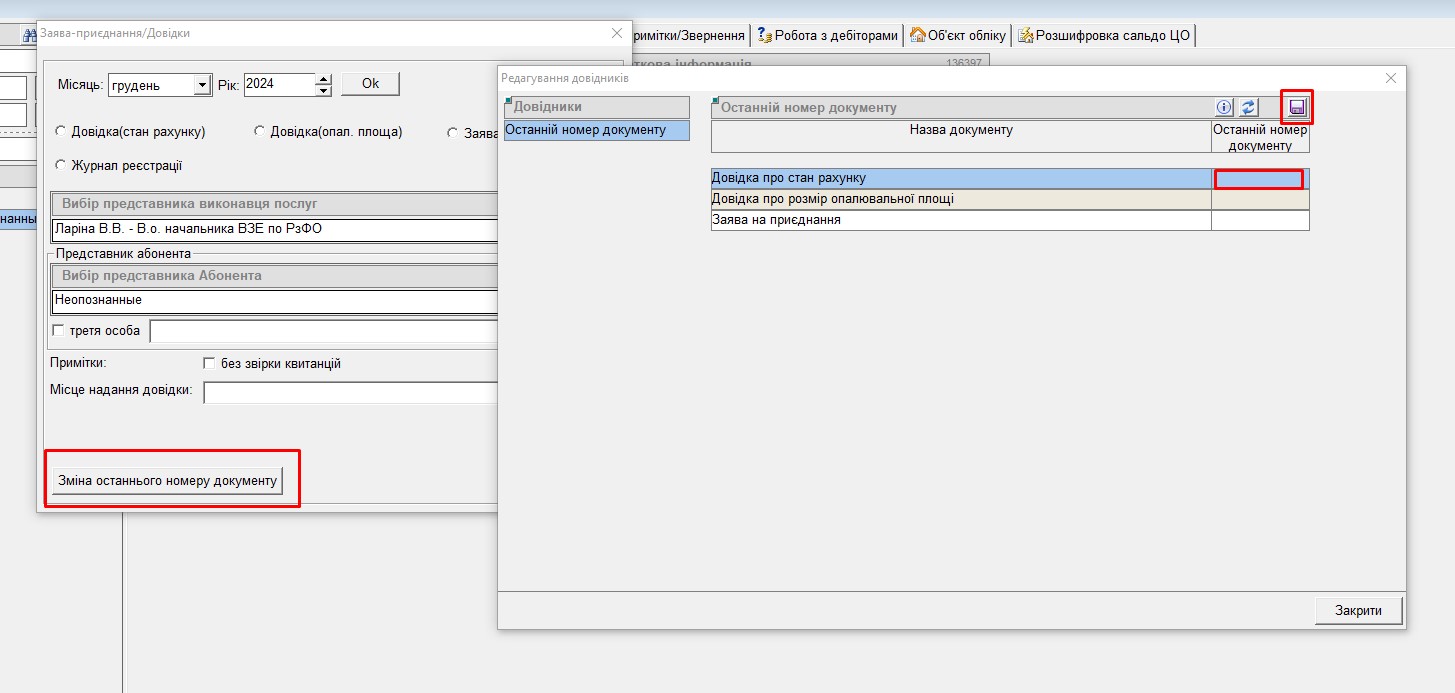Screen dimensions: 1455x693
Task: Click the save floppy disk icon
Action: click(x=1297, y=107)
